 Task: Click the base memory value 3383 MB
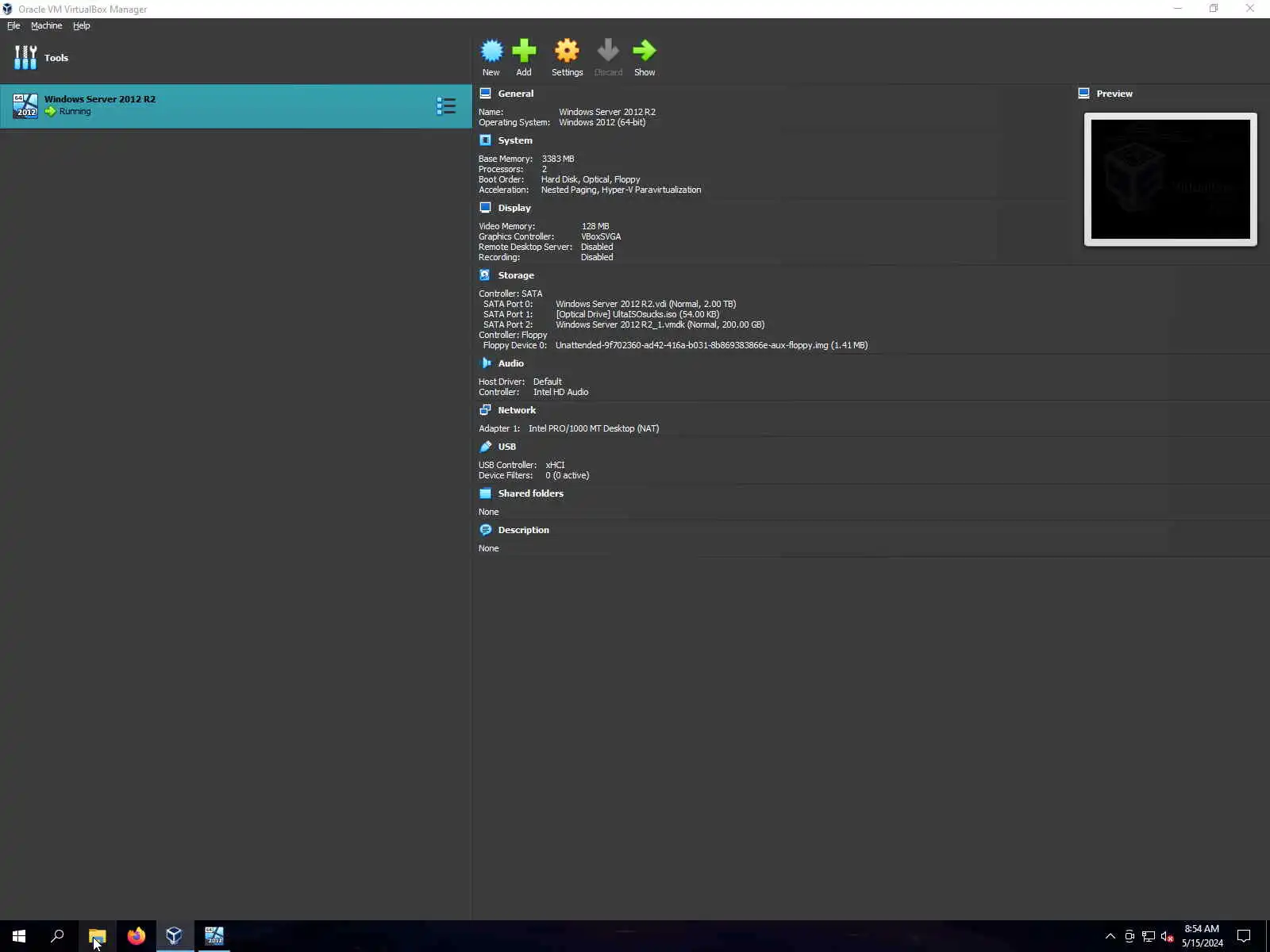[558, 159]
